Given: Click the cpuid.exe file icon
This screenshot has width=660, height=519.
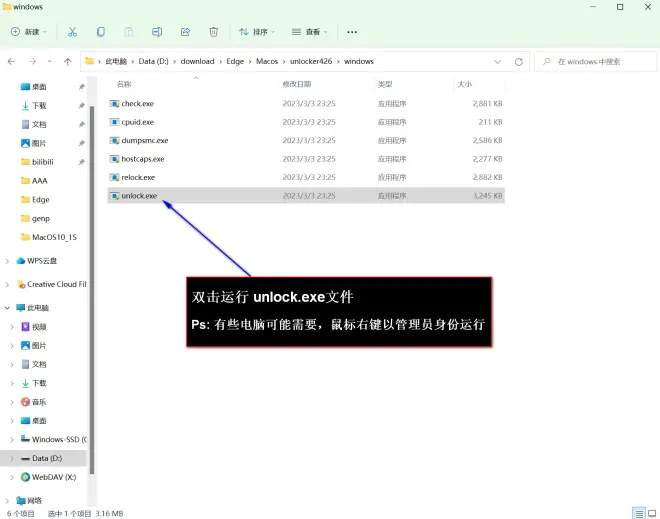Looking at the screenshot, I should coord(114,122).
